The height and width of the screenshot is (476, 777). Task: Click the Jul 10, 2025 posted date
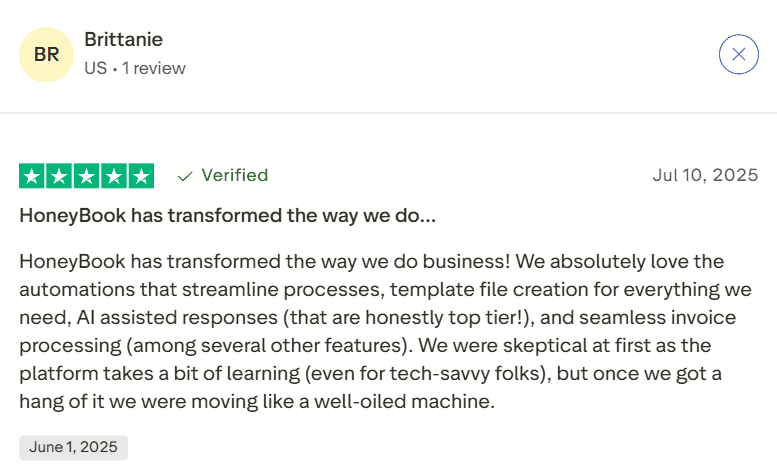tap(705, 175)
